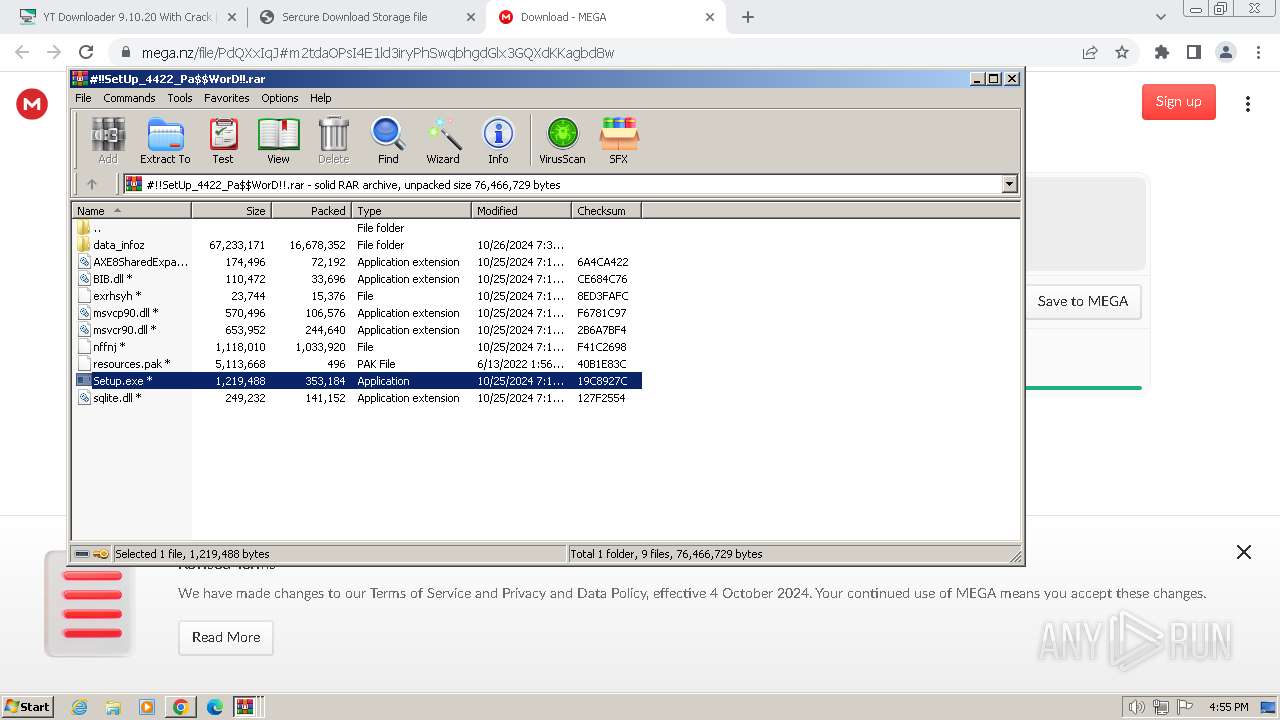Click Save to MEGA button
The image size is (1280, 720).
[x=1082, y=301]
